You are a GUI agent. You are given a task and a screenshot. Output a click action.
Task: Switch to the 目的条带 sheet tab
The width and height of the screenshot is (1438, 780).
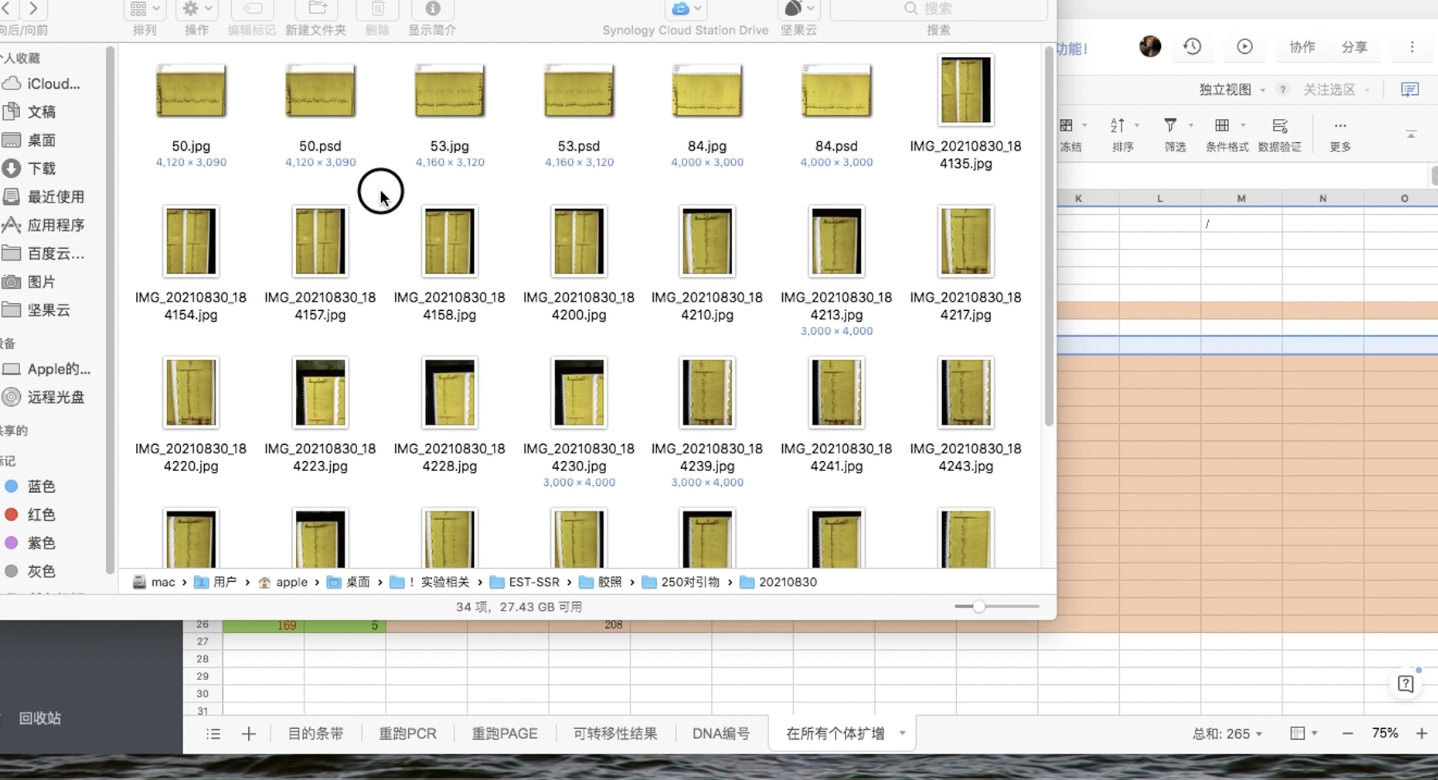coord(316,734)
